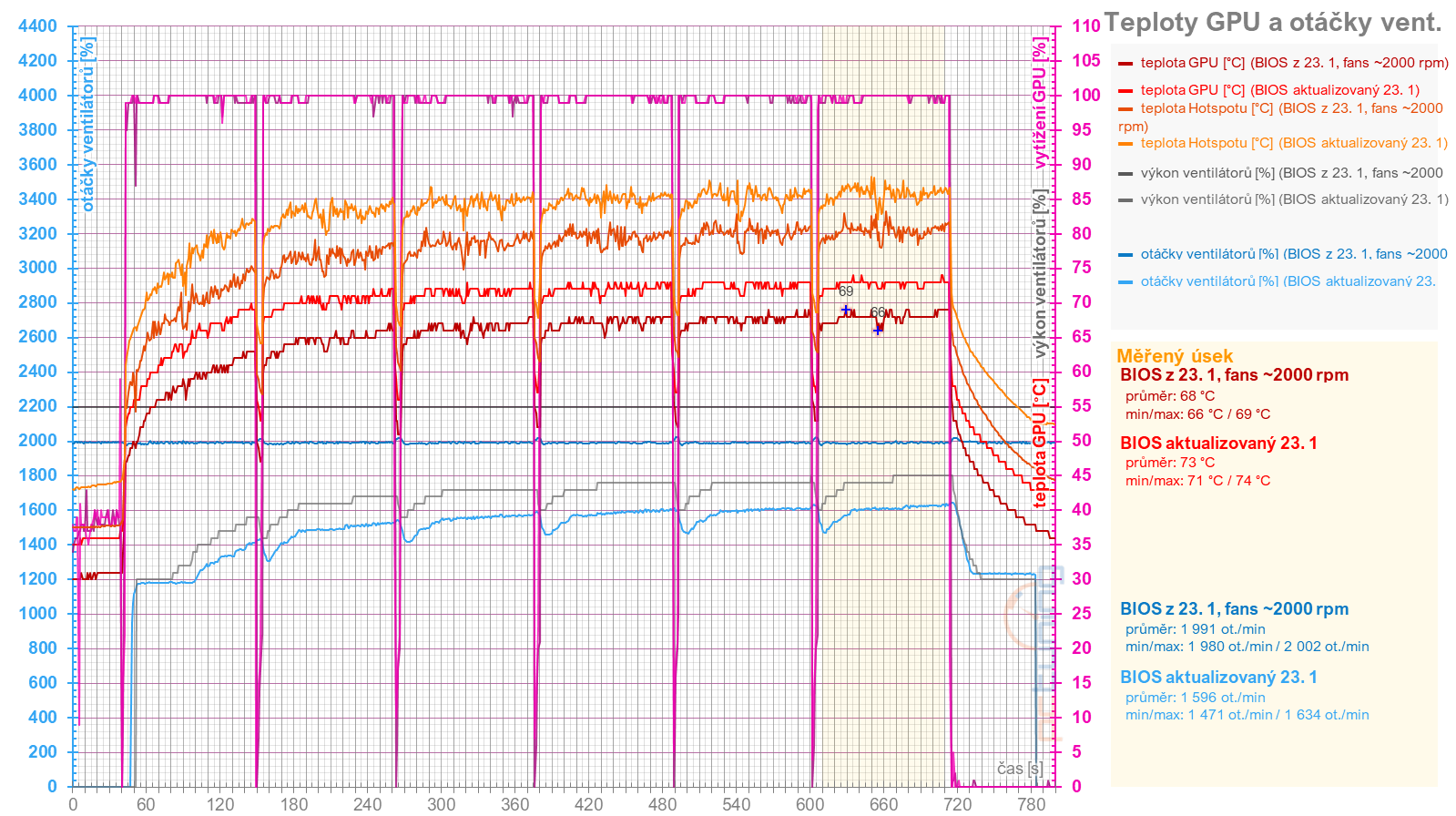This screenshot has width=1456, height=816.
Task: Click left axis tick '4400'
Action: point(37,26)
